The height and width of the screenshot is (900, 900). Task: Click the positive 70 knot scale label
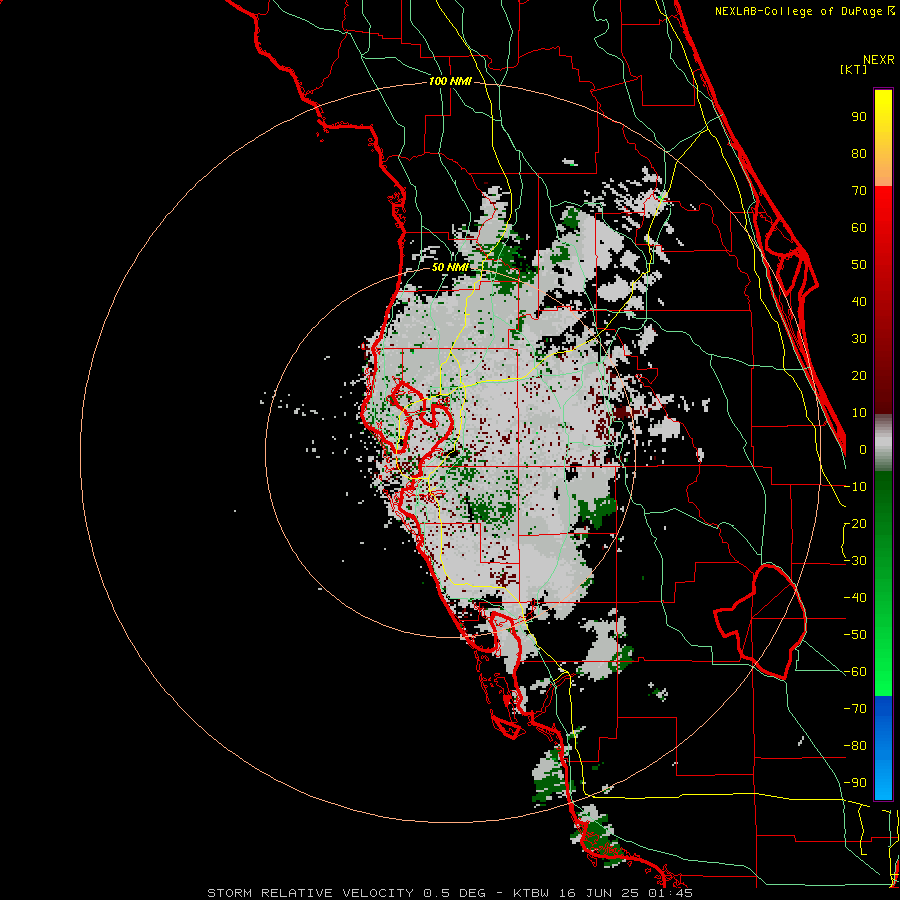(859, 191)
